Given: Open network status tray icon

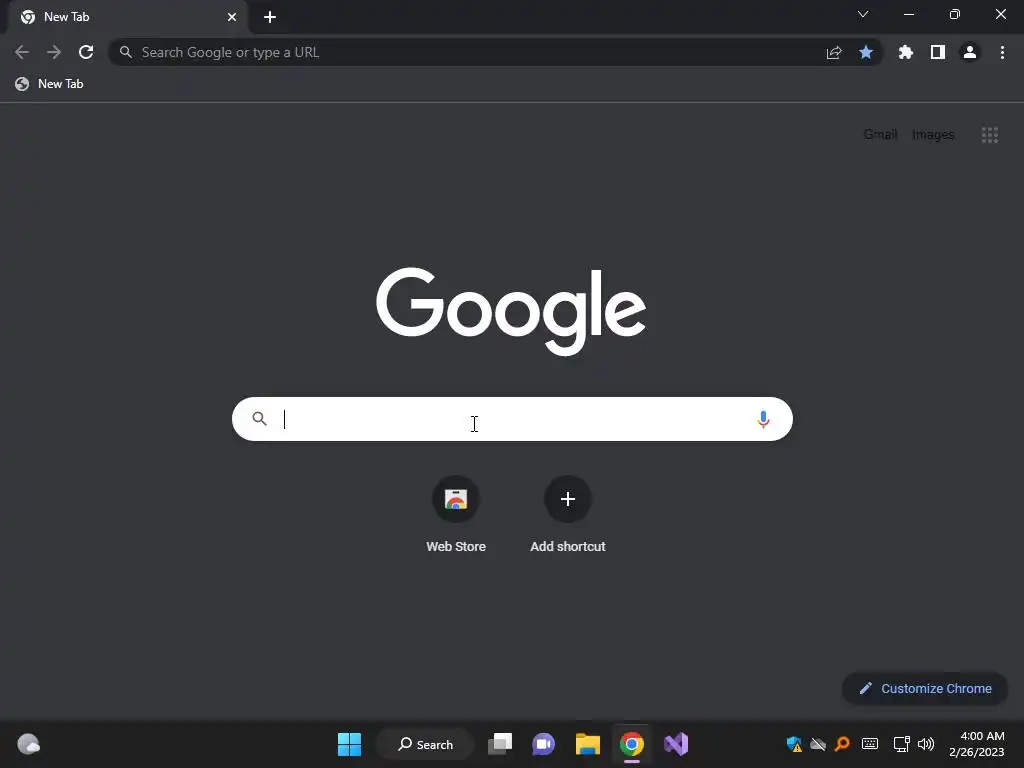Looking at the screenshot, I should click(902, 744).
